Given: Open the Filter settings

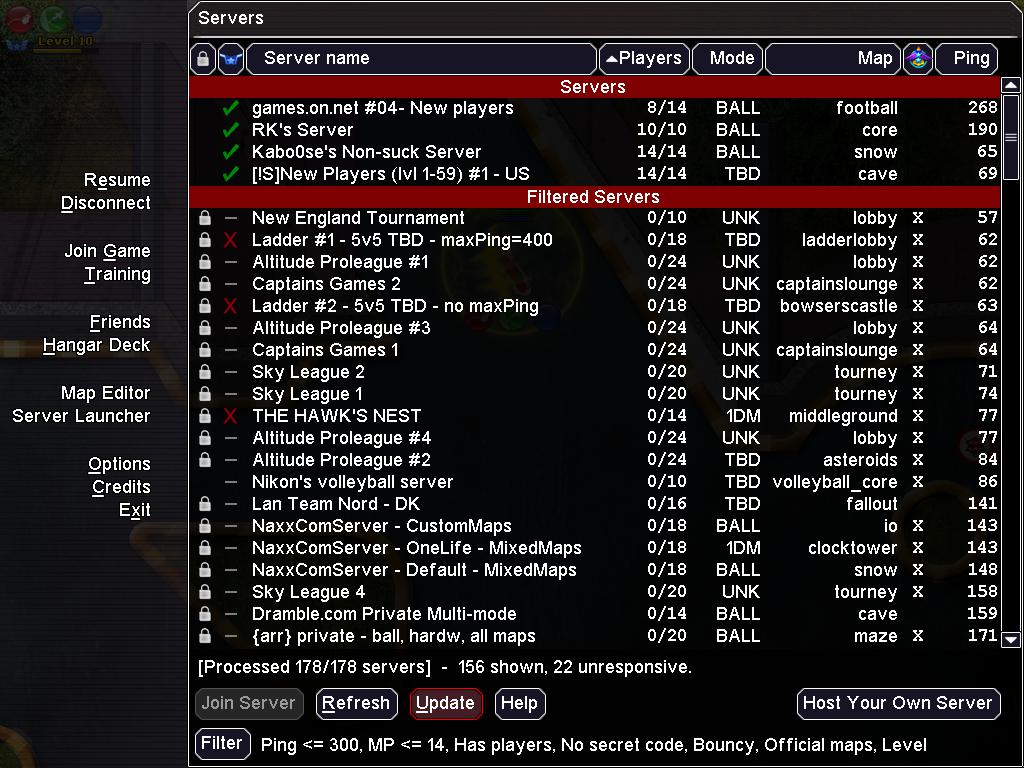Looking at the screenshot, I should (222, 744).
